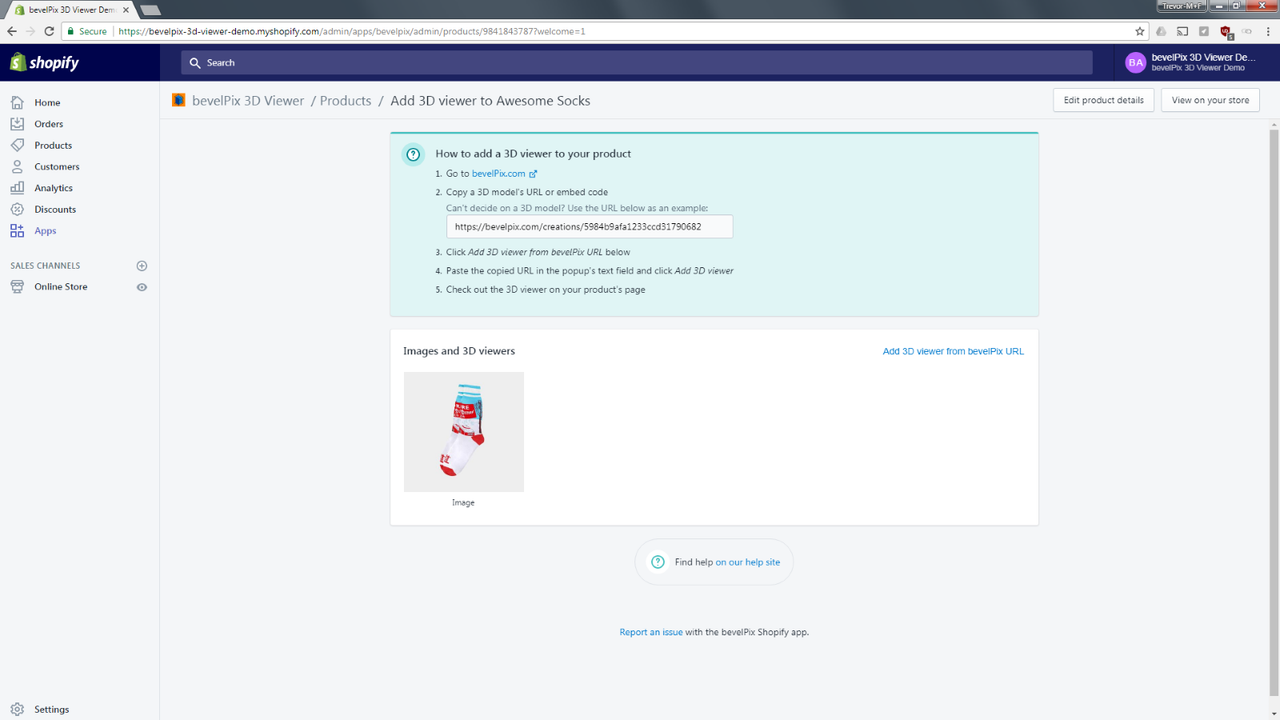Image resolution: width=1280 pixels, height=720 pixels.
Task: Open Online Store via its storefront icon
Action: (x=17, y=287)
